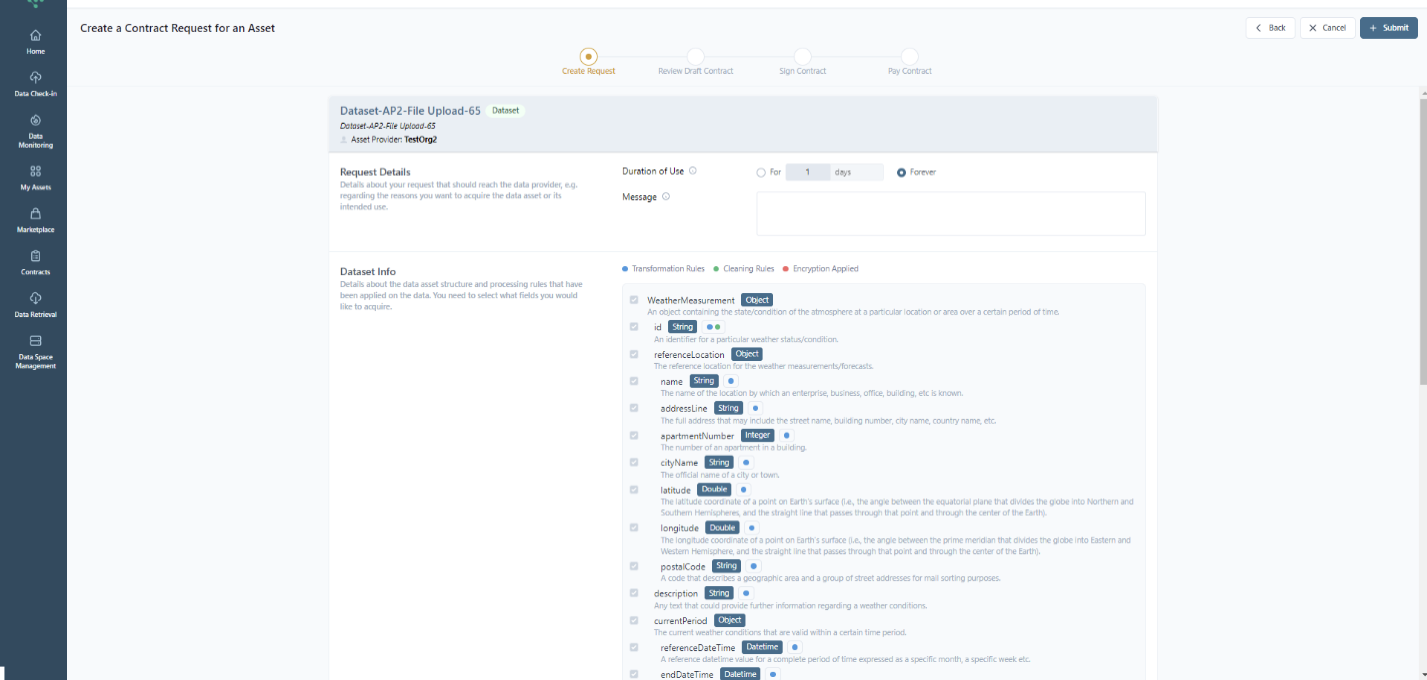
Task: Open the Data Check-in sidebar icon
Action: point(35,83)
